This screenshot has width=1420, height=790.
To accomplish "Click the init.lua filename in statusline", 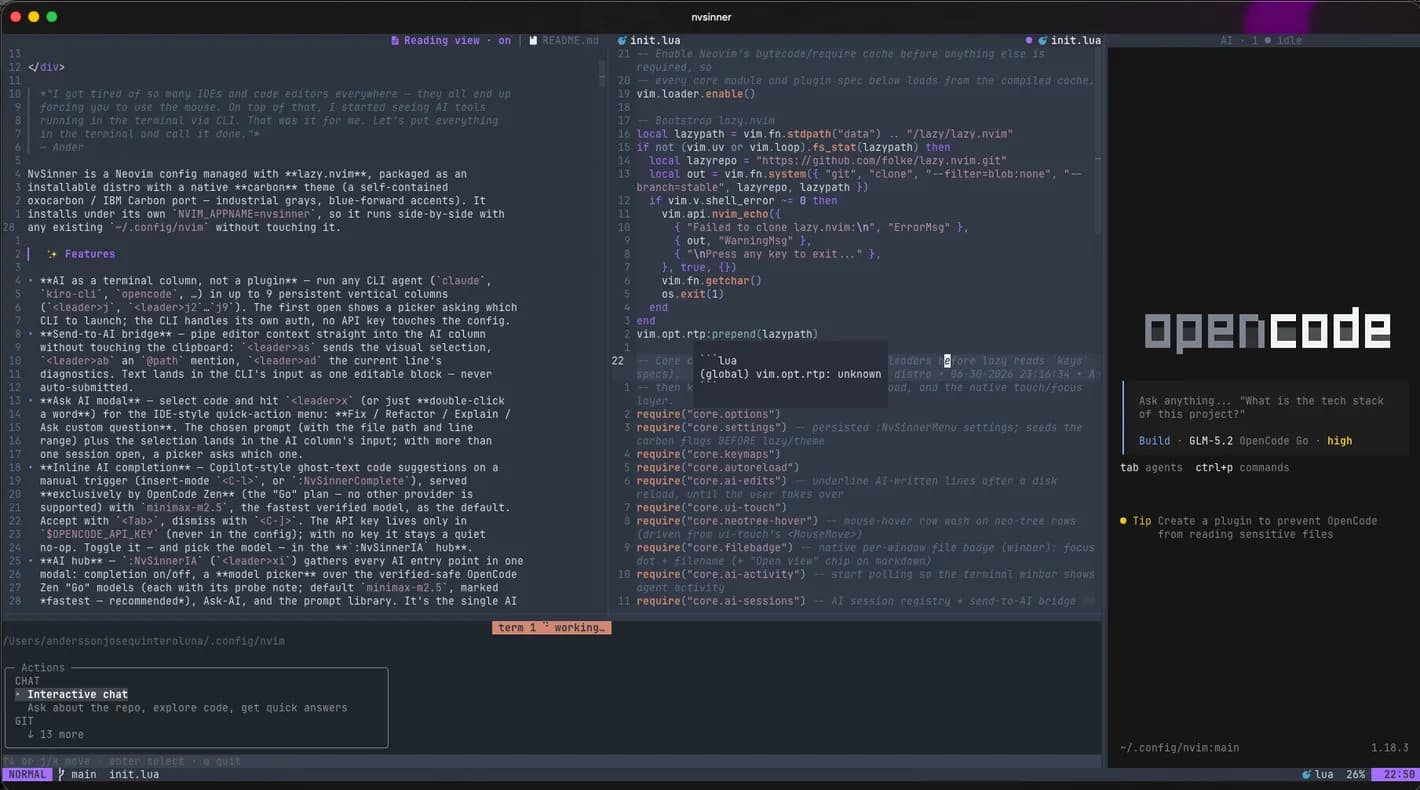I will 134,774.
